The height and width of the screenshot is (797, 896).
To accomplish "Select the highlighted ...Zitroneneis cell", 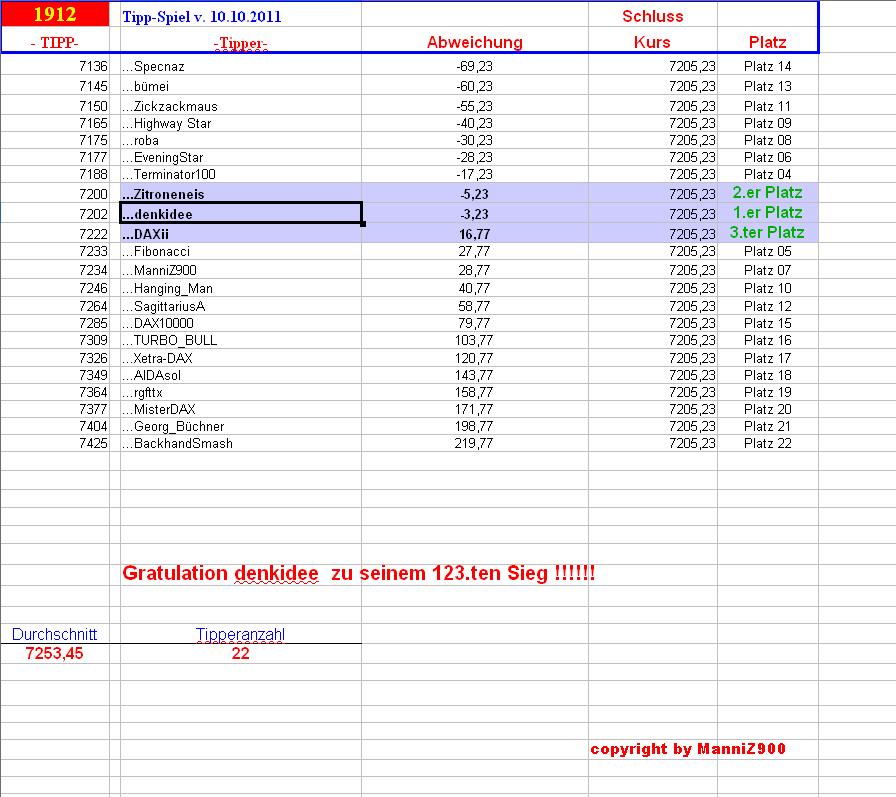I will (x=241, y=194).
